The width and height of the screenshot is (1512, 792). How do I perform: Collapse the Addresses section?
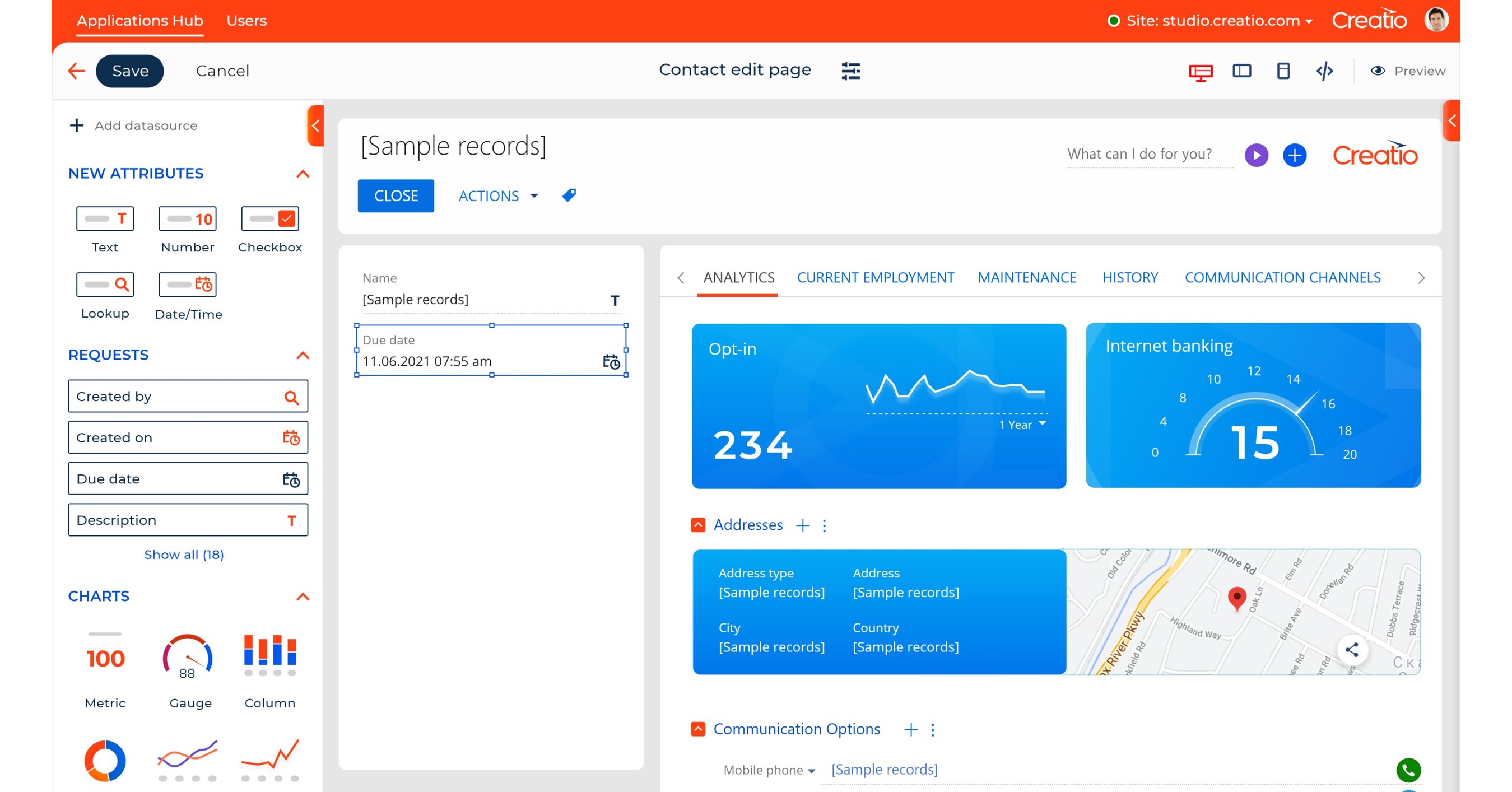698,524
